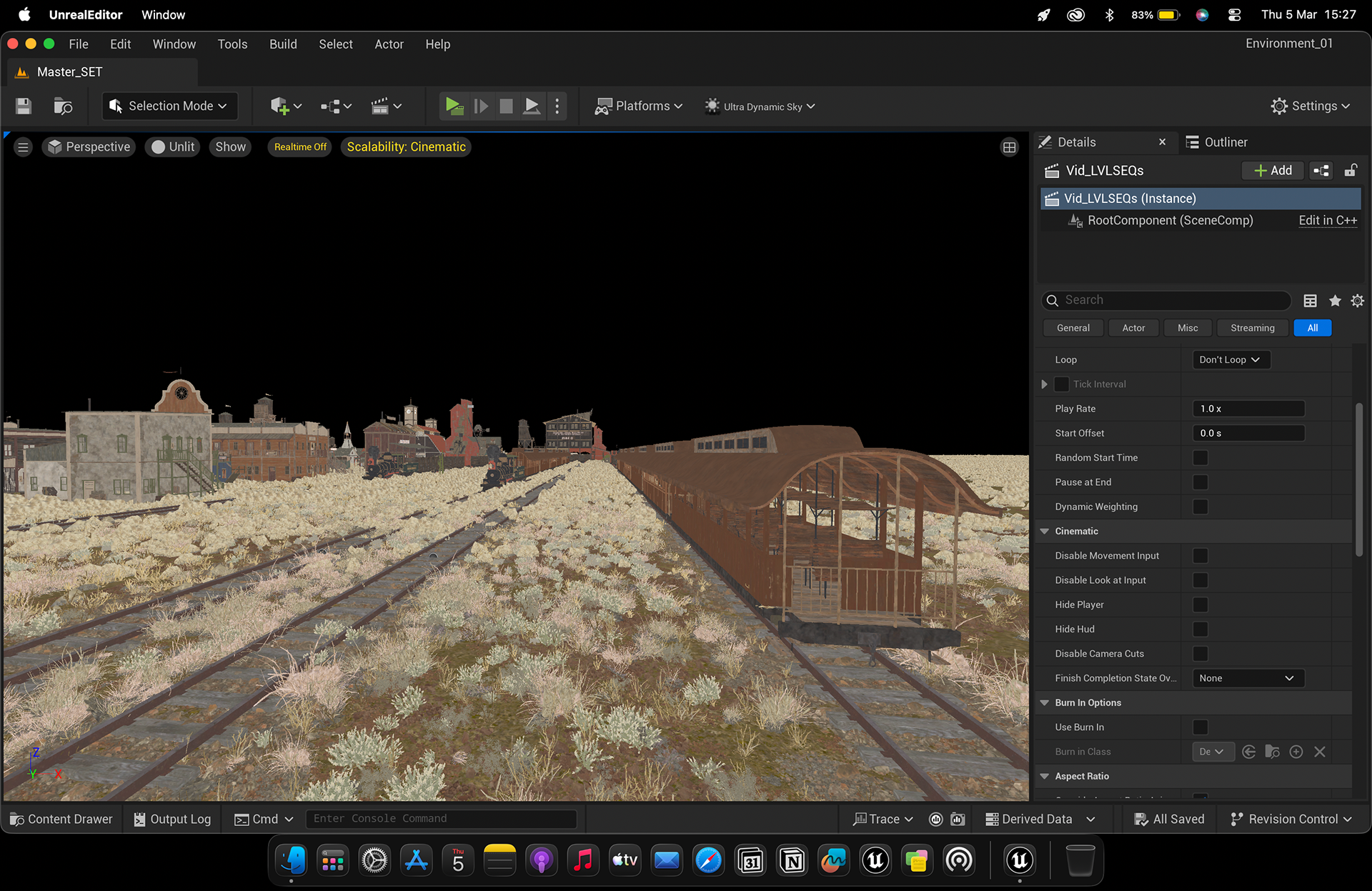Enable the Pause at End checkbox
The image size is (1372, 891).
pyautogui.click(x=1200, y=482)
